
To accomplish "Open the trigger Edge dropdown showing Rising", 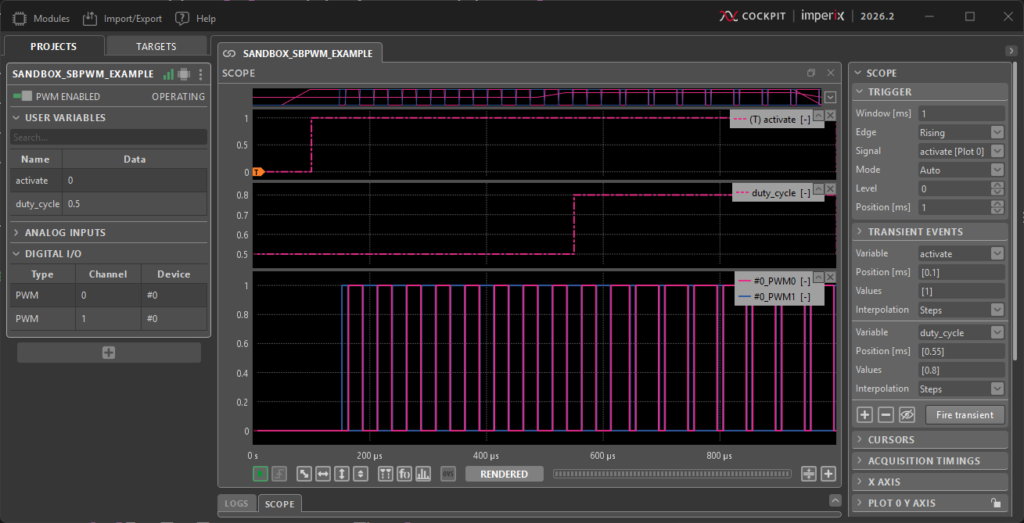I will pos(960,132).
